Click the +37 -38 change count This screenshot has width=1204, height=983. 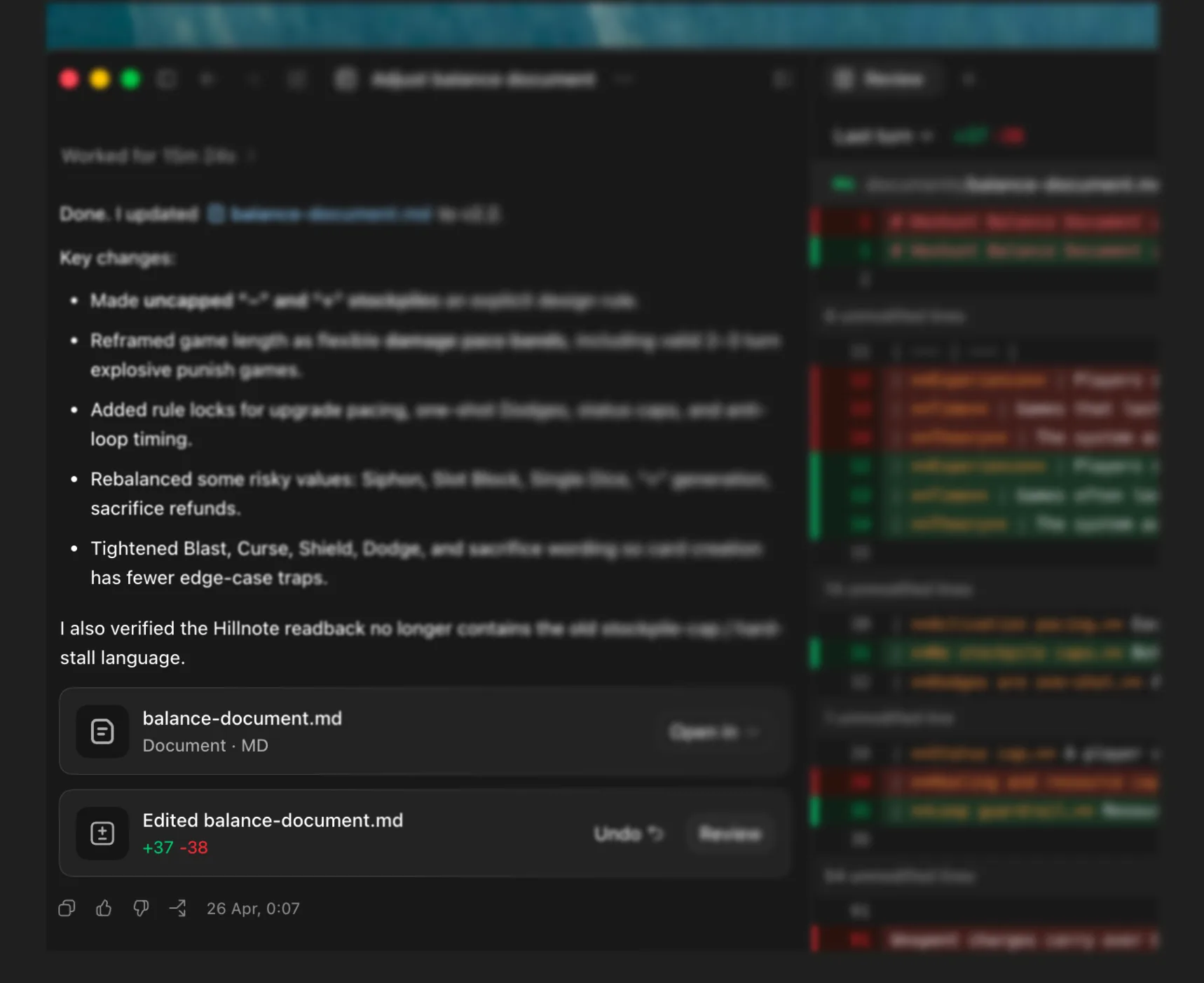(x=175, y=848)
